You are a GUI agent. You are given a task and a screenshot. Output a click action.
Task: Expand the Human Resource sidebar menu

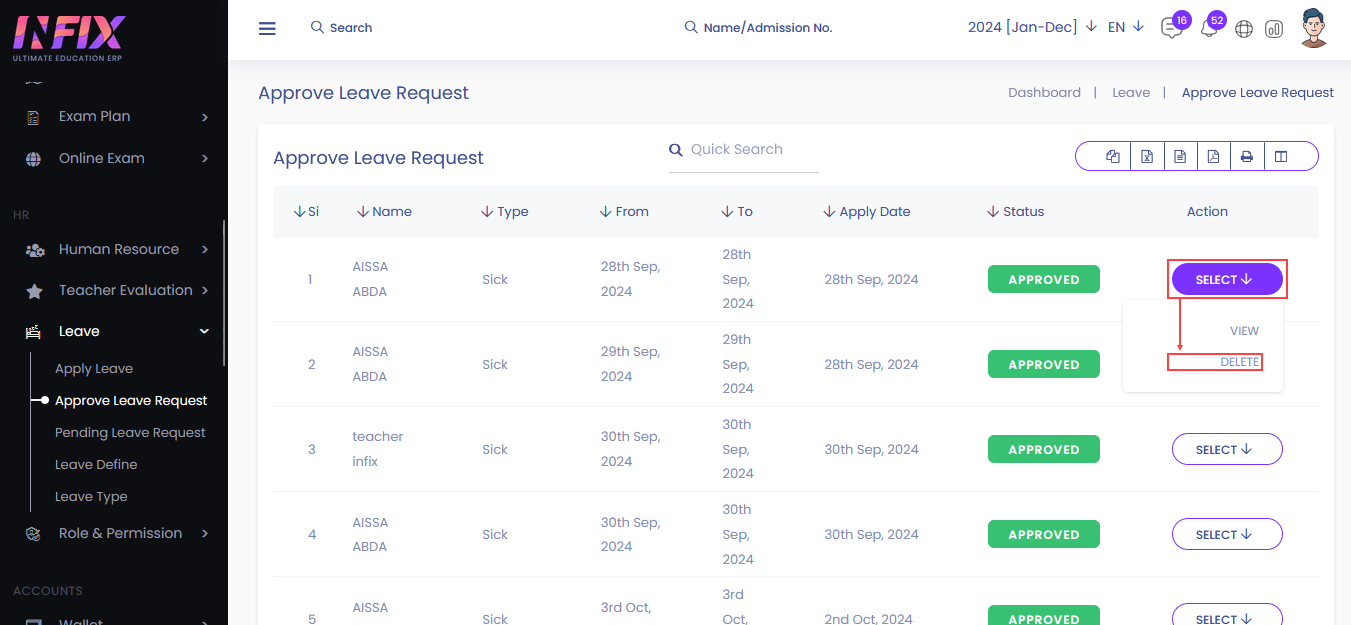click(117, 249)
